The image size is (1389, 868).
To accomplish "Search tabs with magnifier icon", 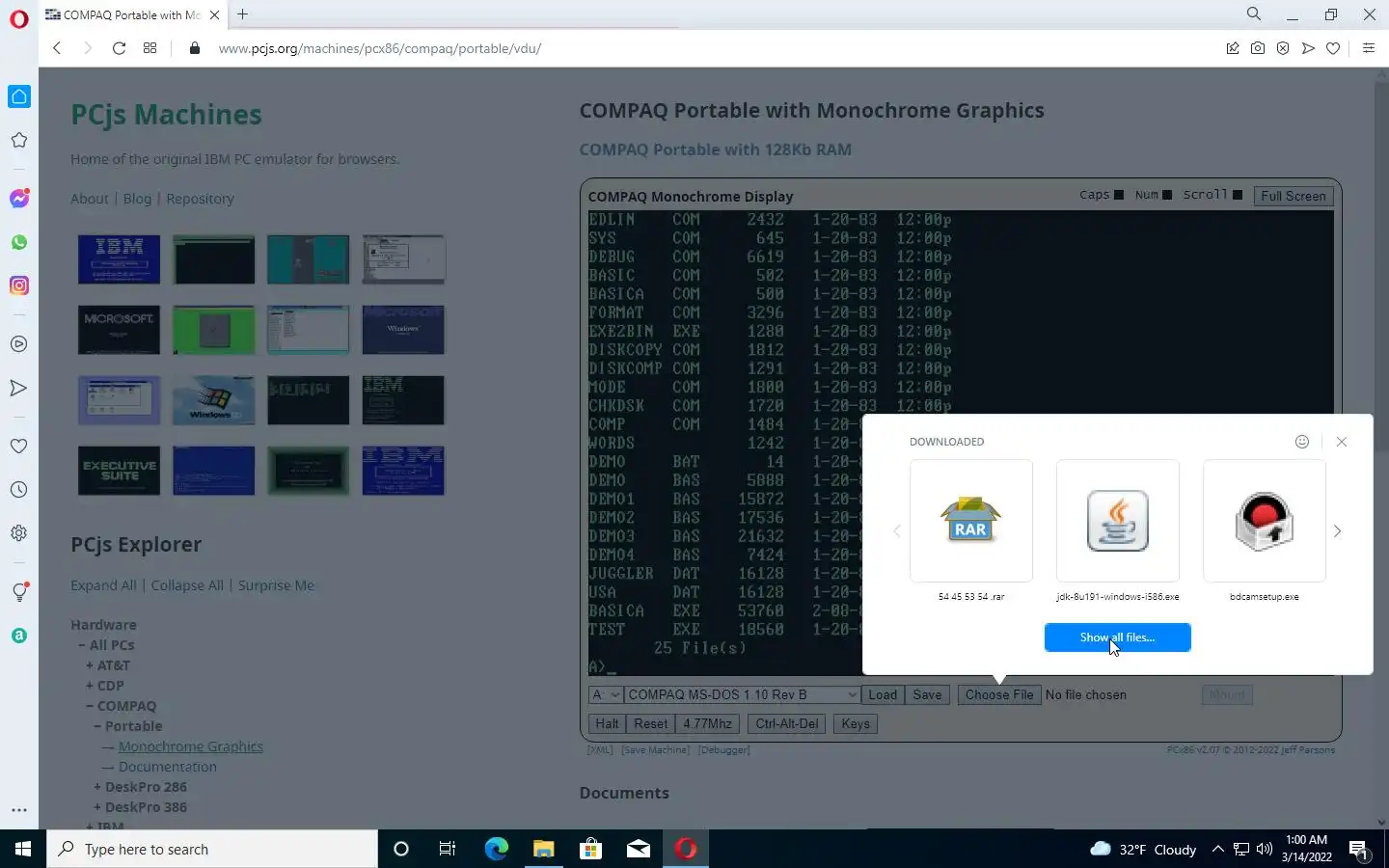I will pos(1254,14).
